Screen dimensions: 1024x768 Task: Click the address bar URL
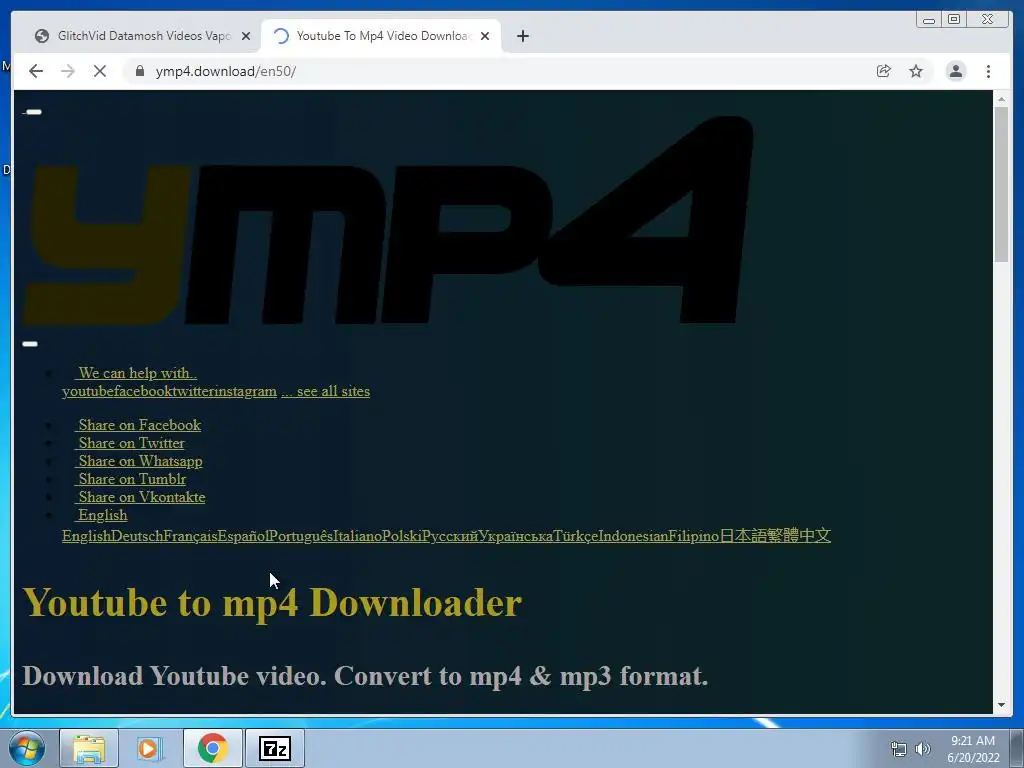(225, 71)
